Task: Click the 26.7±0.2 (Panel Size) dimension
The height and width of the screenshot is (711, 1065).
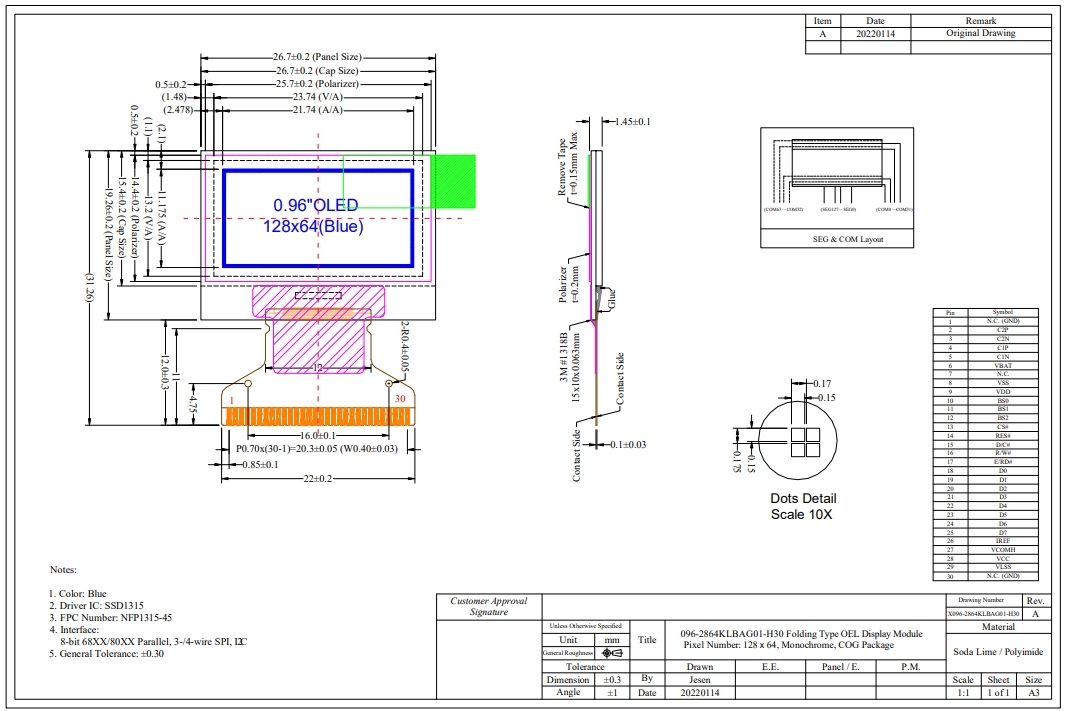Action: point(317,57)
